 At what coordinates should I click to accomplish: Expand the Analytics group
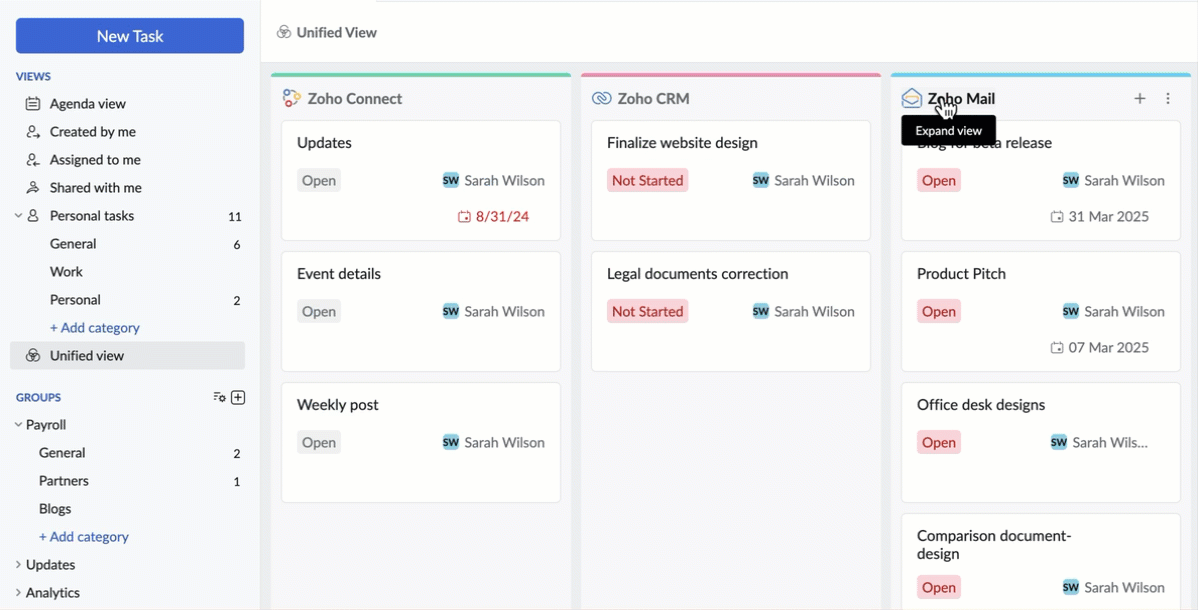[18, 592]
